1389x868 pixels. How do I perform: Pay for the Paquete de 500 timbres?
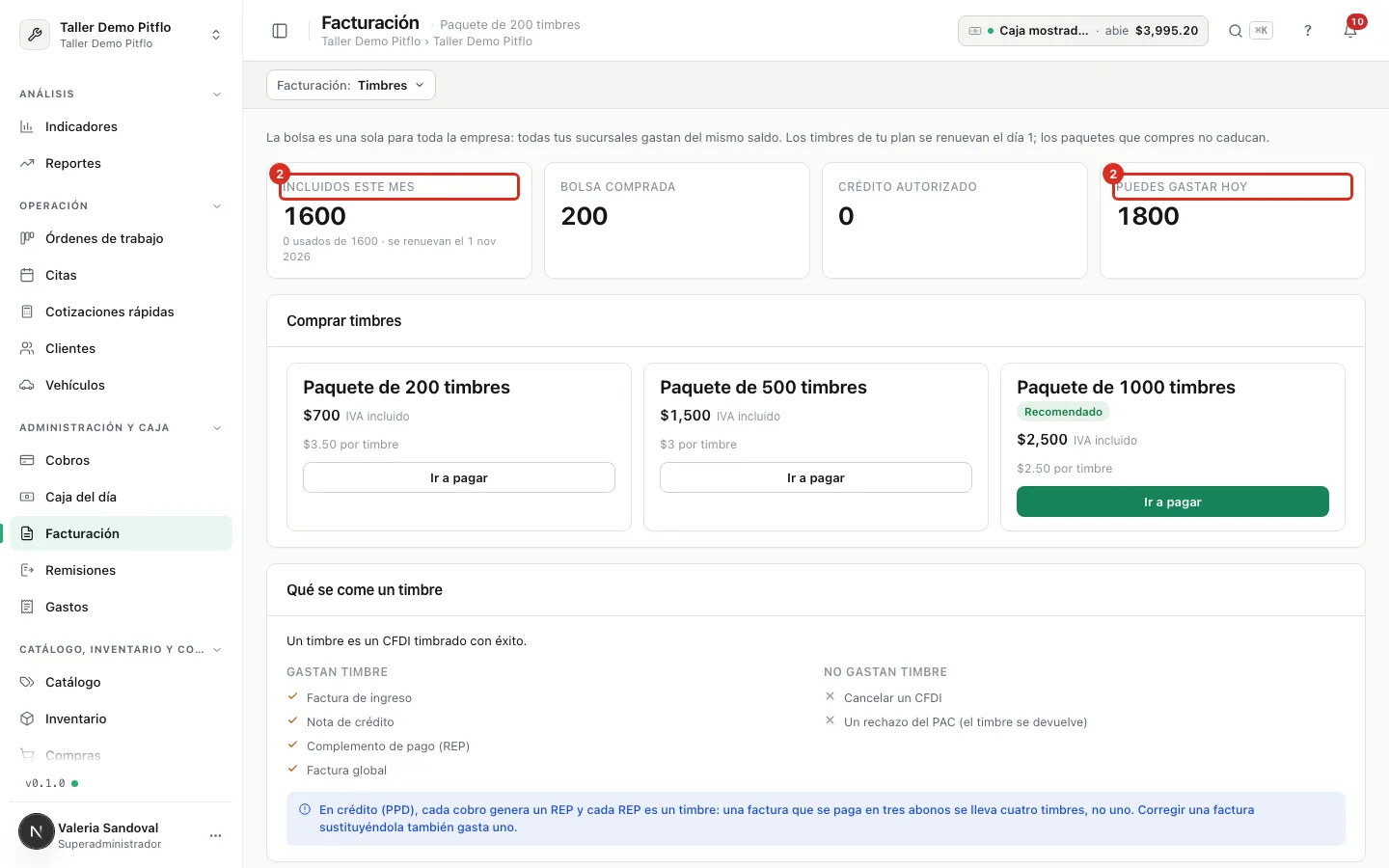816,477
